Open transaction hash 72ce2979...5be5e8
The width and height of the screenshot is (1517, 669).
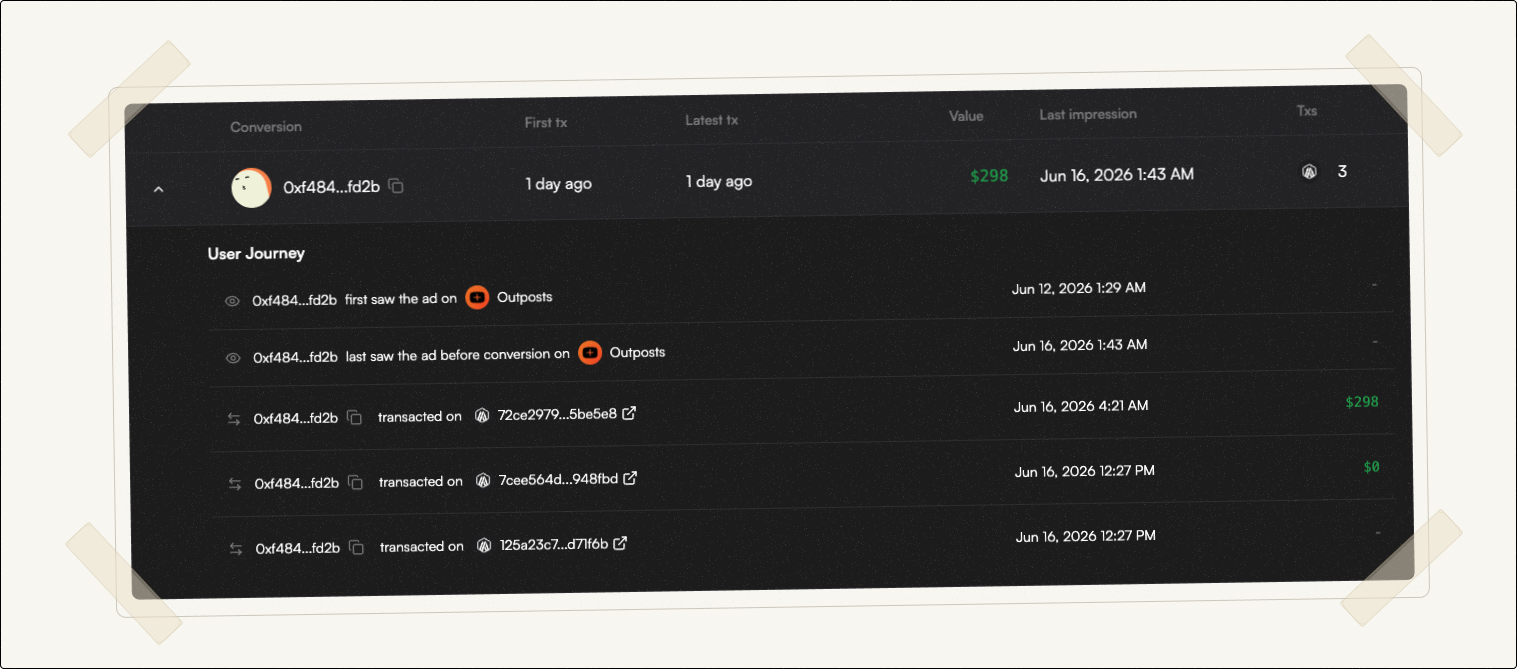pyautogui.click(x=557, y=414)
